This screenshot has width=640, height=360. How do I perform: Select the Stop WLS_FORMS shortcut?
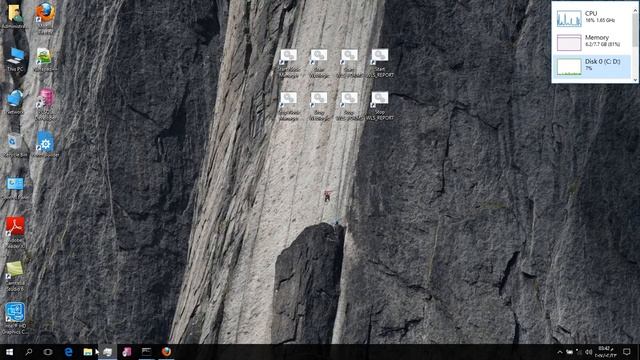(x=349, y=106)
